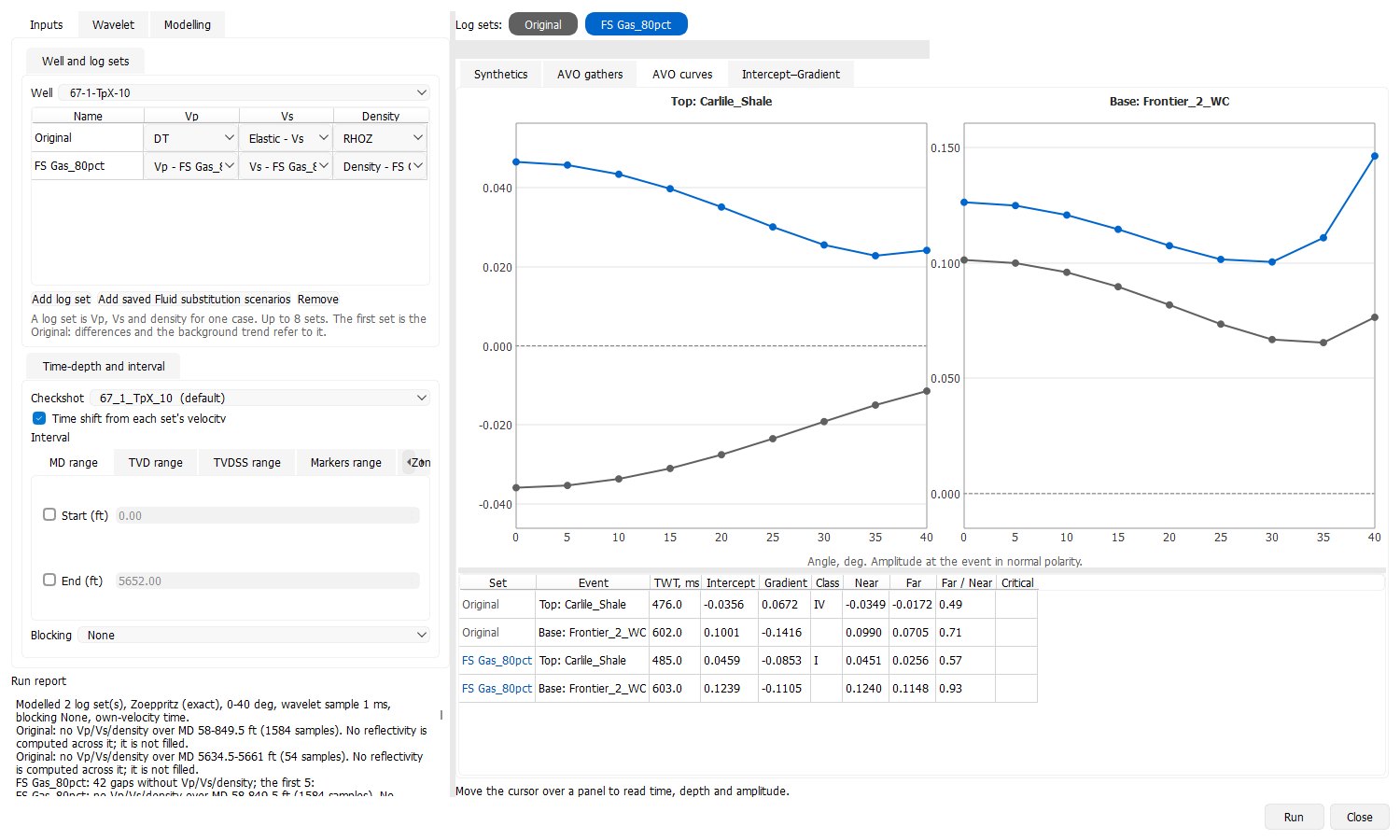This screenshot has width=1400, height=840.
Task: Toggle the FS Gas_80pct log set pill
Action: [636, 24]
